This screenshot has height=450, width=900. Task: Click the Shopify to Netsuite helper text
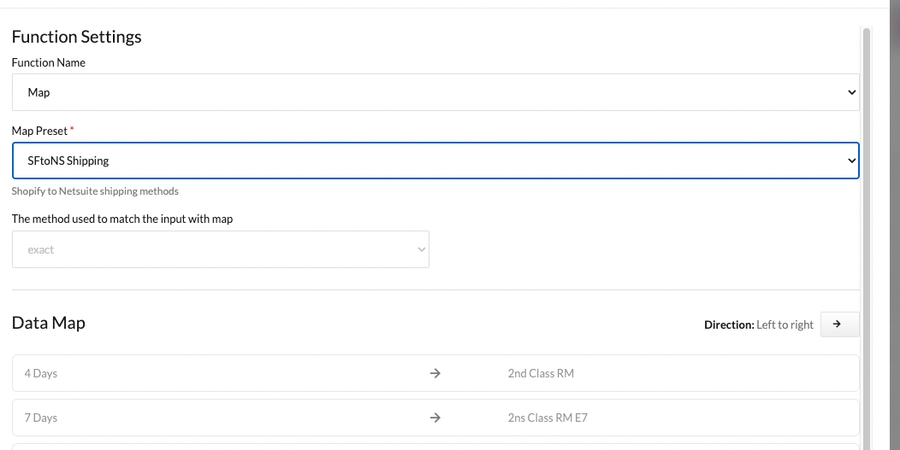(x=95, y=191)
